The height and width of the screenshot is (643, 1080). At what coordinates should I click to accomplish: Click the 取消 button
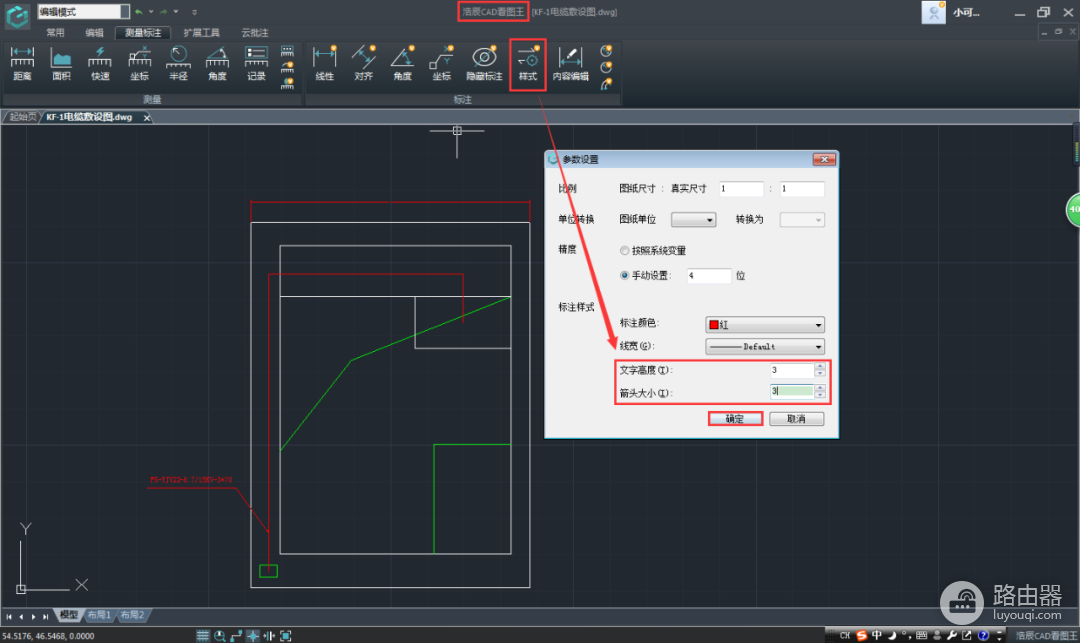pos(796,419)
